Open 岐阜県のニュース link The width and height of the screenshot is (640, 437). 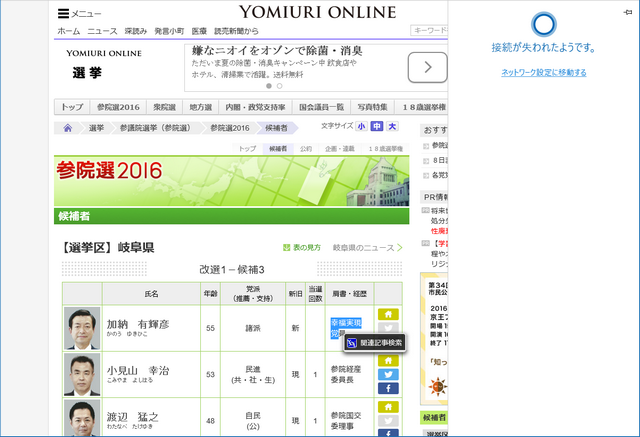pos(367,248)
